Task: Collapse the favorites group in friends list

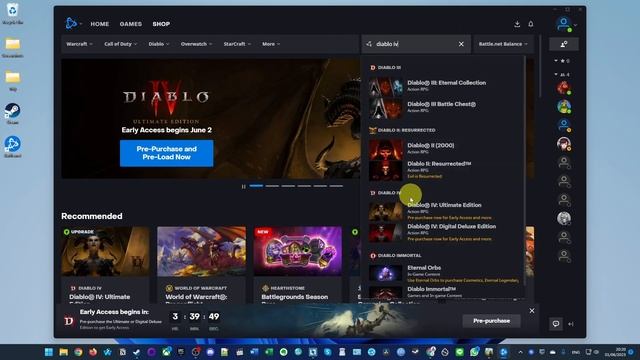Action: point(562,61)
